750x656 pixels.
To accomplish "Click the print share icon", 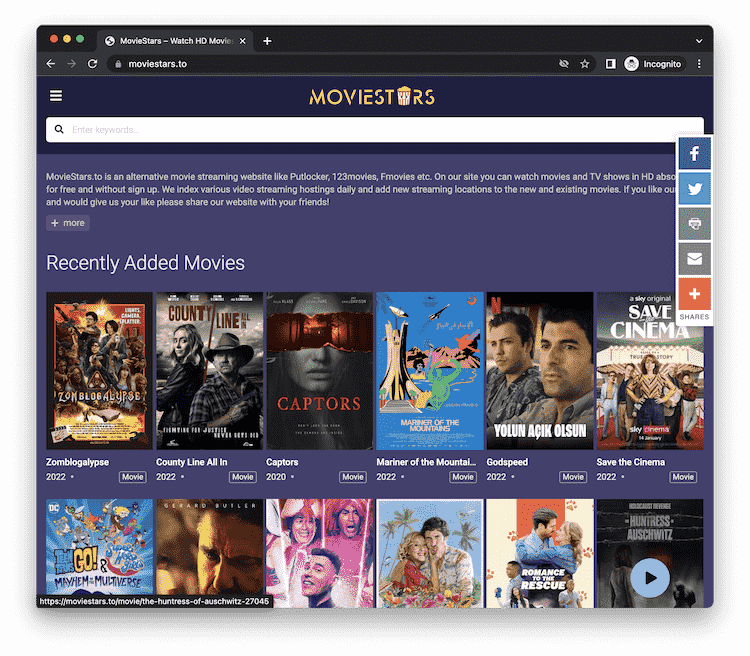I will point(694,223).
